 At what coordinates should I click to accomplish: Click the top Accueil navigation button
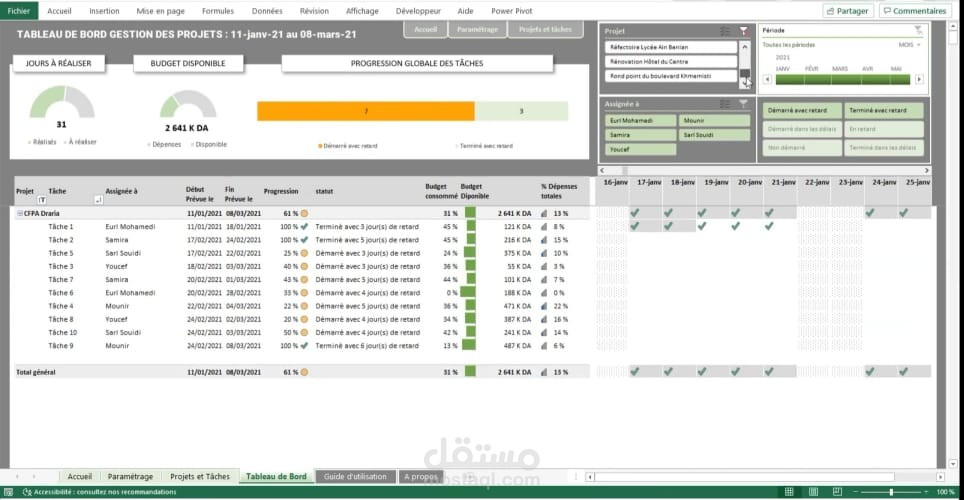click(x=425, y=30)
